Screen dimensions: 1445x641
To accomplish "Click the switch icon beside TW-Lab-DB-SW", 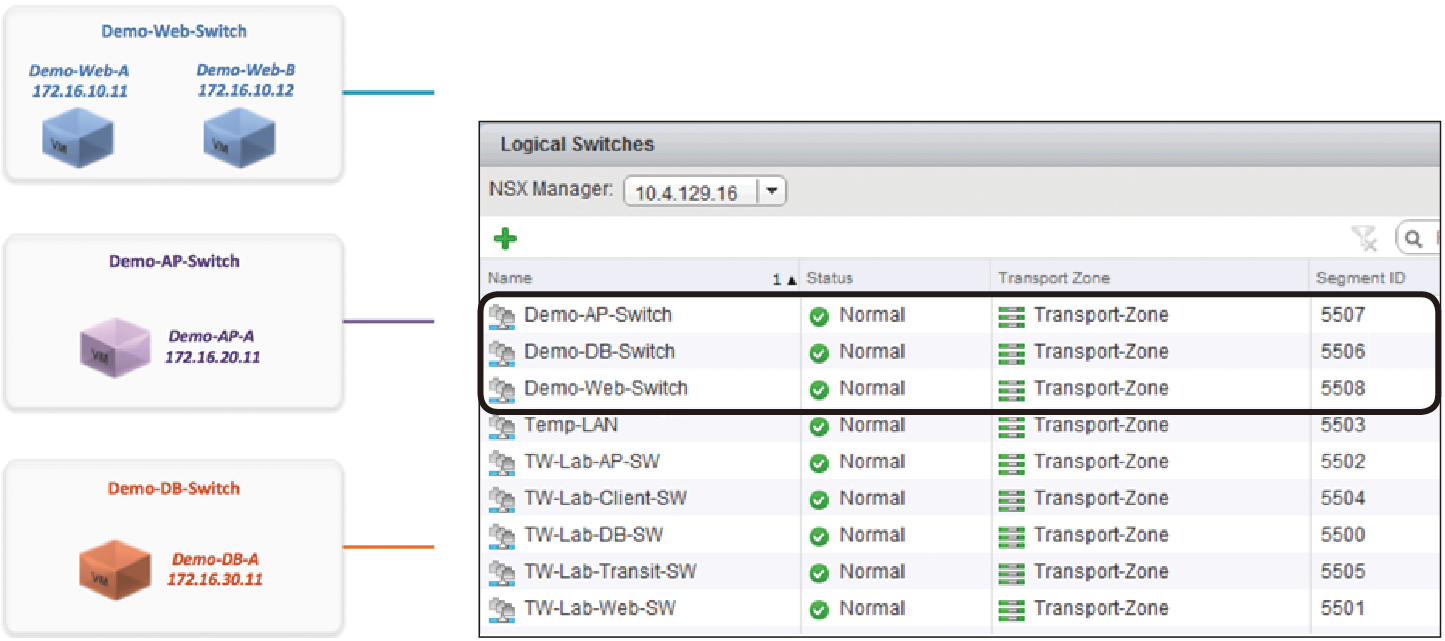I will 501,536.
